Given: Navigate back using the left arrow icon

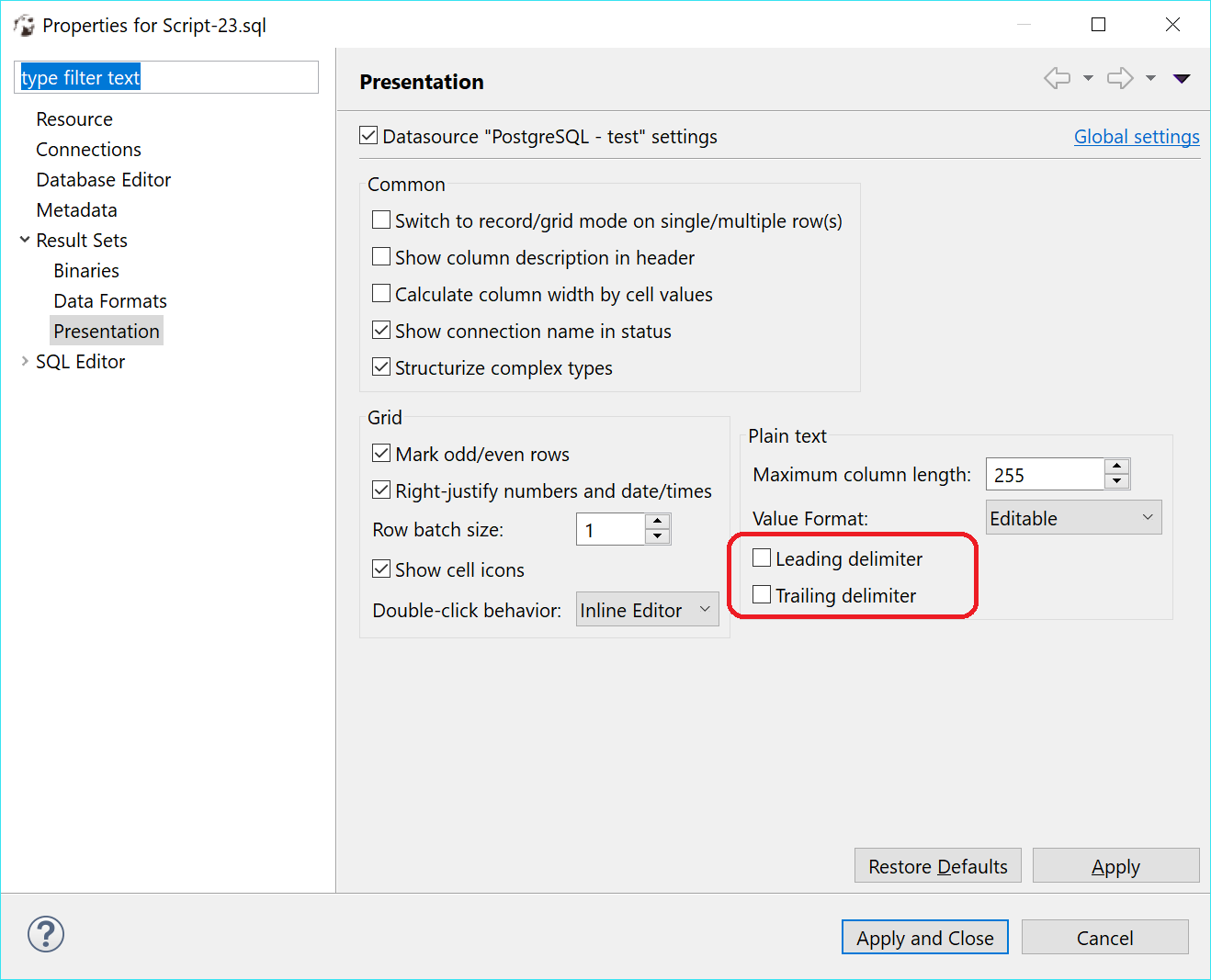Looking at the screenshot, I should 1056,78.
